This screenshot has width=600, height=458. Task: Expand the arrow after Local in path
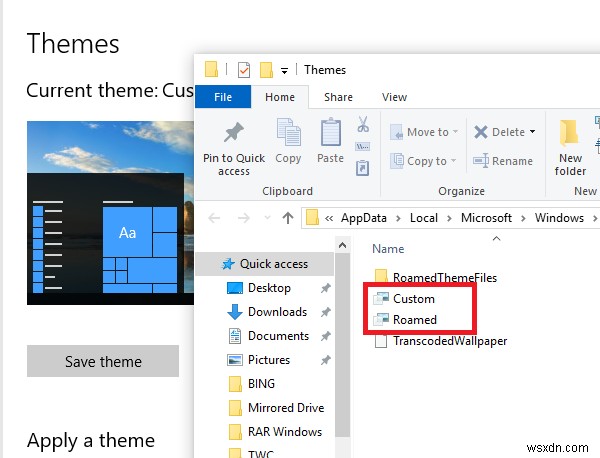pyautogui.click(x=449, y=218)
